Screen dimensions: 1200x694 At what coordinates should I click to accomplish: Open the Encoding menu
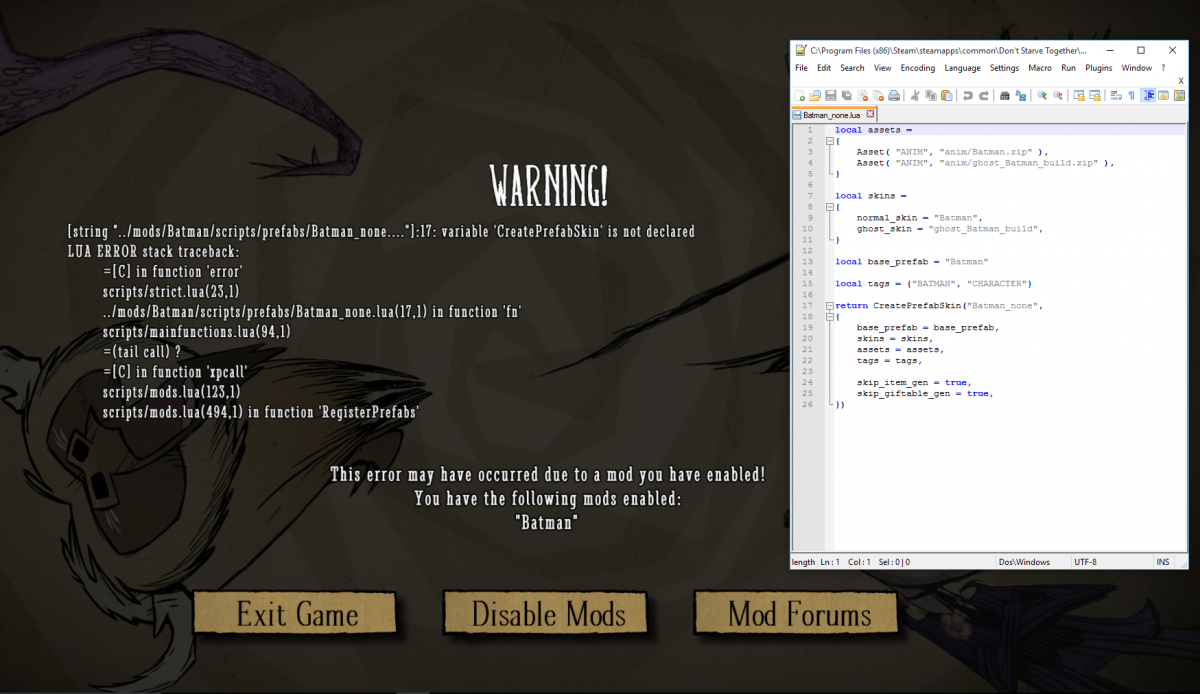(917, 68)
